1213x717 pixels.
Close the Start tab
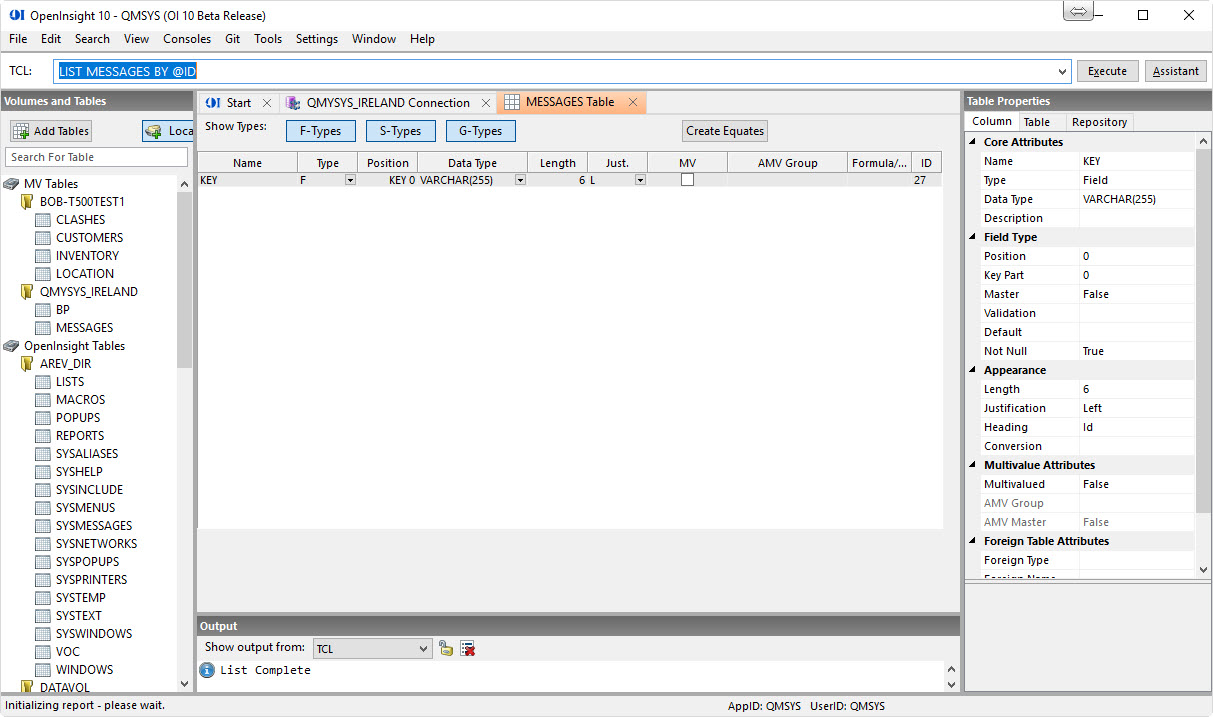tap(266, 103)
